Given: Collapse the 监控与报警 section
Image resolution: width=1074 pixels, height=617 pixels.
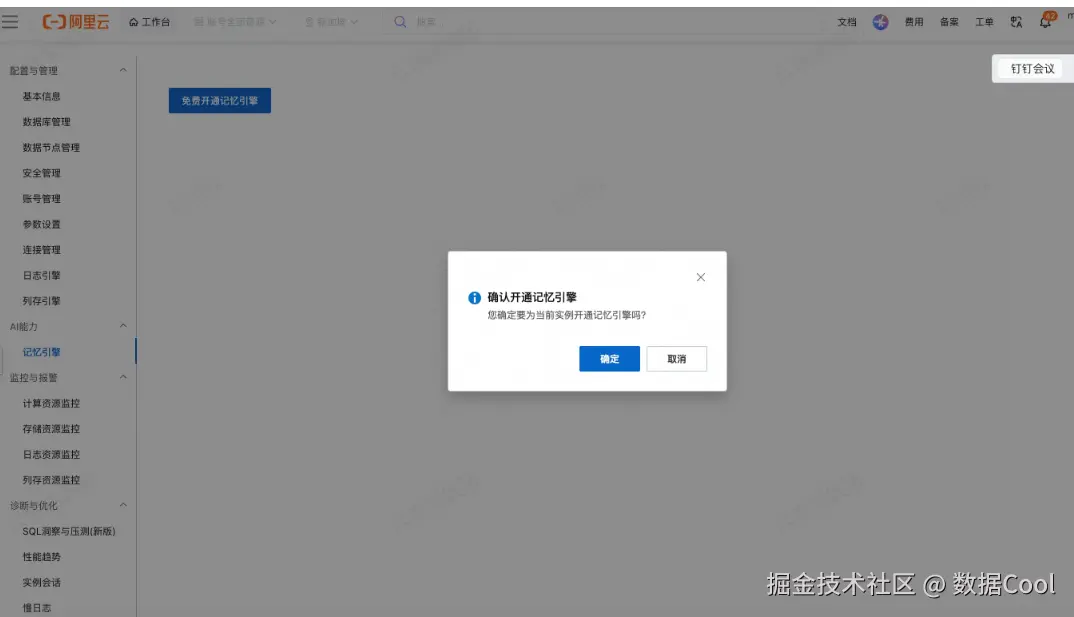Looking at the screenshot, I should 122,377.
